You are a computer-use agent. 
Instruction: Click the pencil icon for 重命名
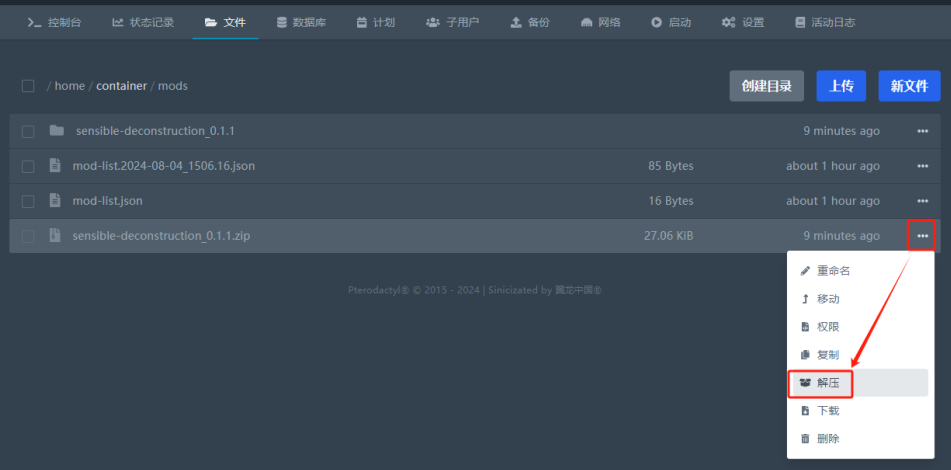[x=805, y=271]
